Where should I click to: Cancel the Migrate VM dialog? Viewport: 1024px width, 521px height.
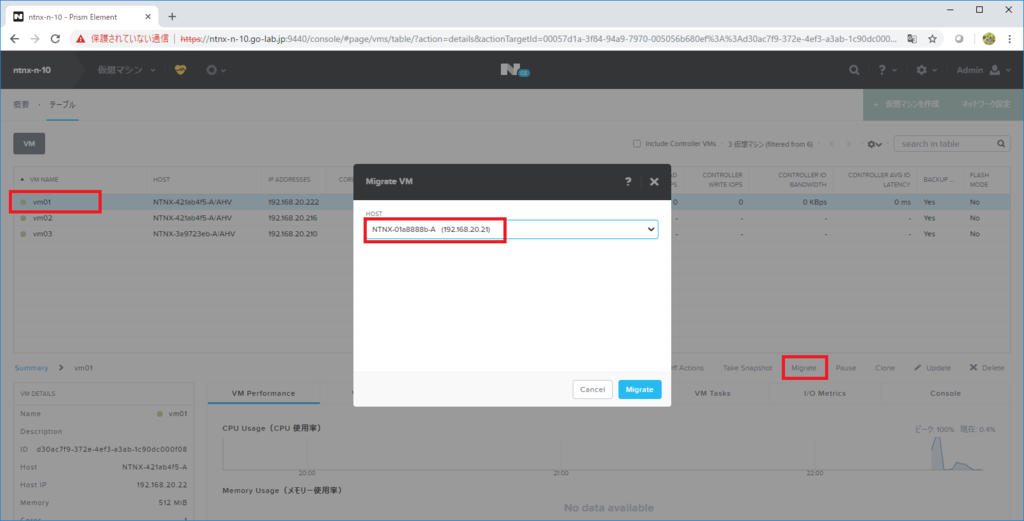(x=592, y=389)
